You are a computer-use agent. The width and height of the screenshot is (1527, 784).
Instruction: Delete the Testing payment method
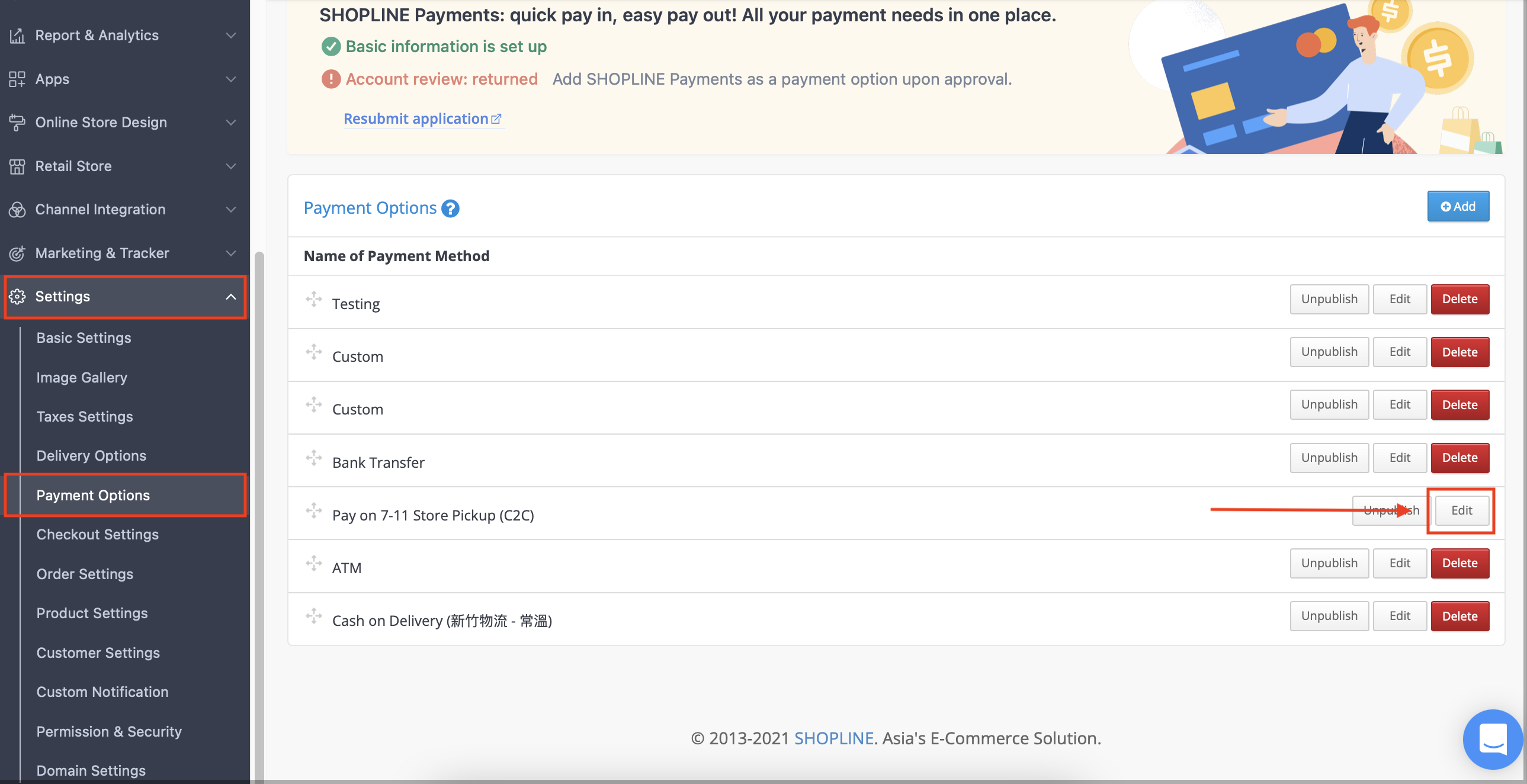tap(1459, 299)
